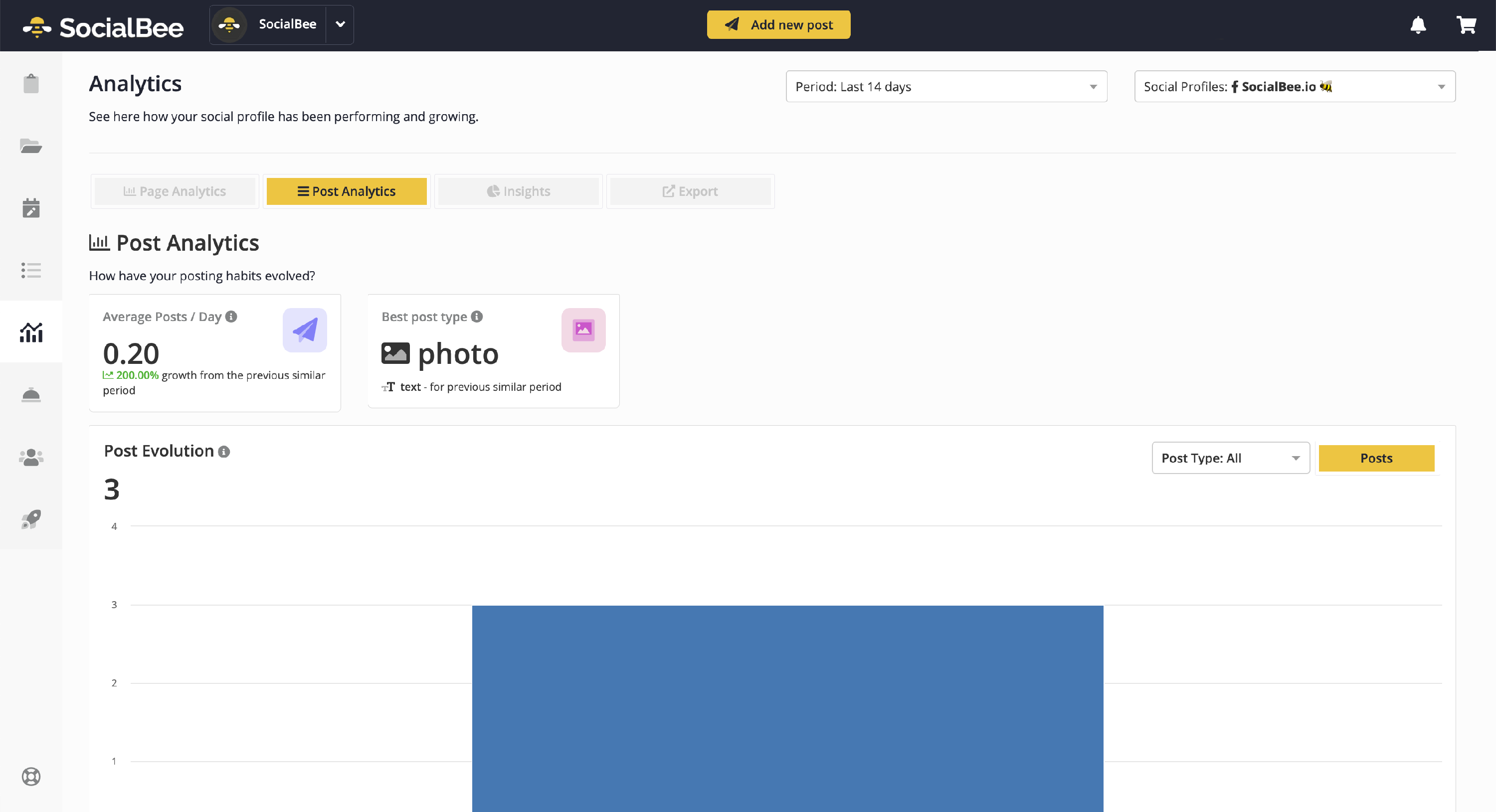Click the SocialBee logo

click(103, 27)
